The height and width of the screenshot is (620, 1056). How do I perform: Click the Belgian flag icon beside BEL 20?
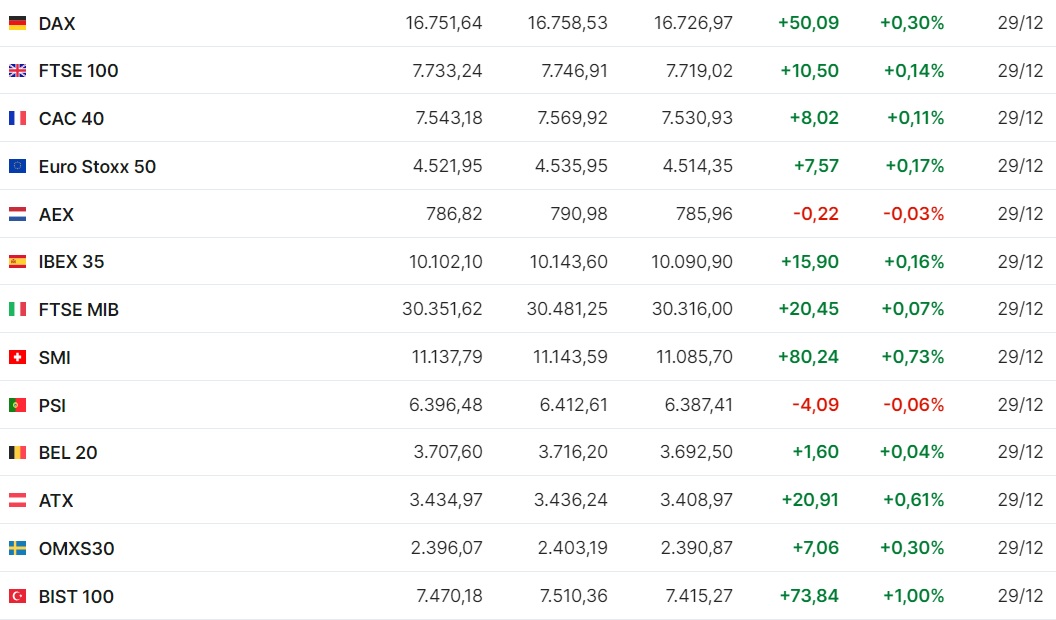click(x=17, y=453)
